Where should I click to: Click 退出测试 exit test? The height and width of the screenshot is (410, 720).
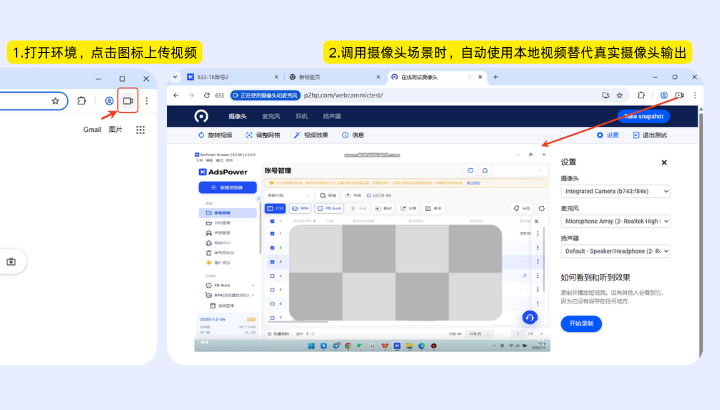(650, 135)
